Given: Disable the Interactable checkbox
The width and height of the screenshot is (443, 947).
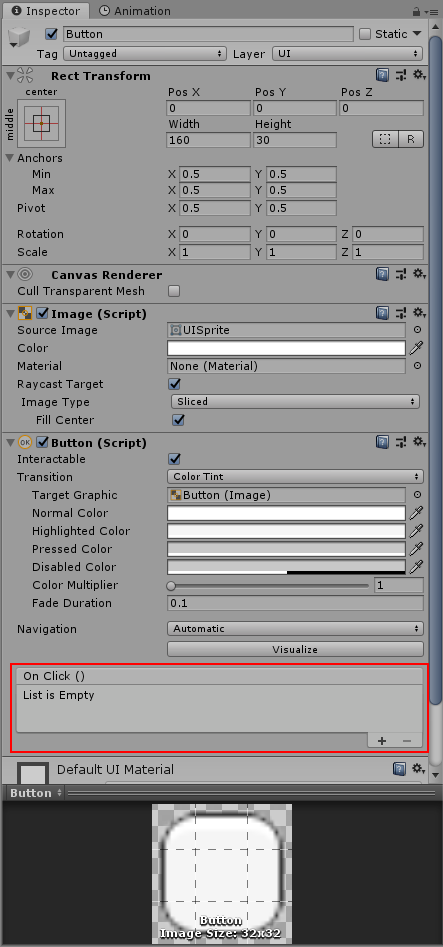Looking at the screenshot, I should coord(174,459).
